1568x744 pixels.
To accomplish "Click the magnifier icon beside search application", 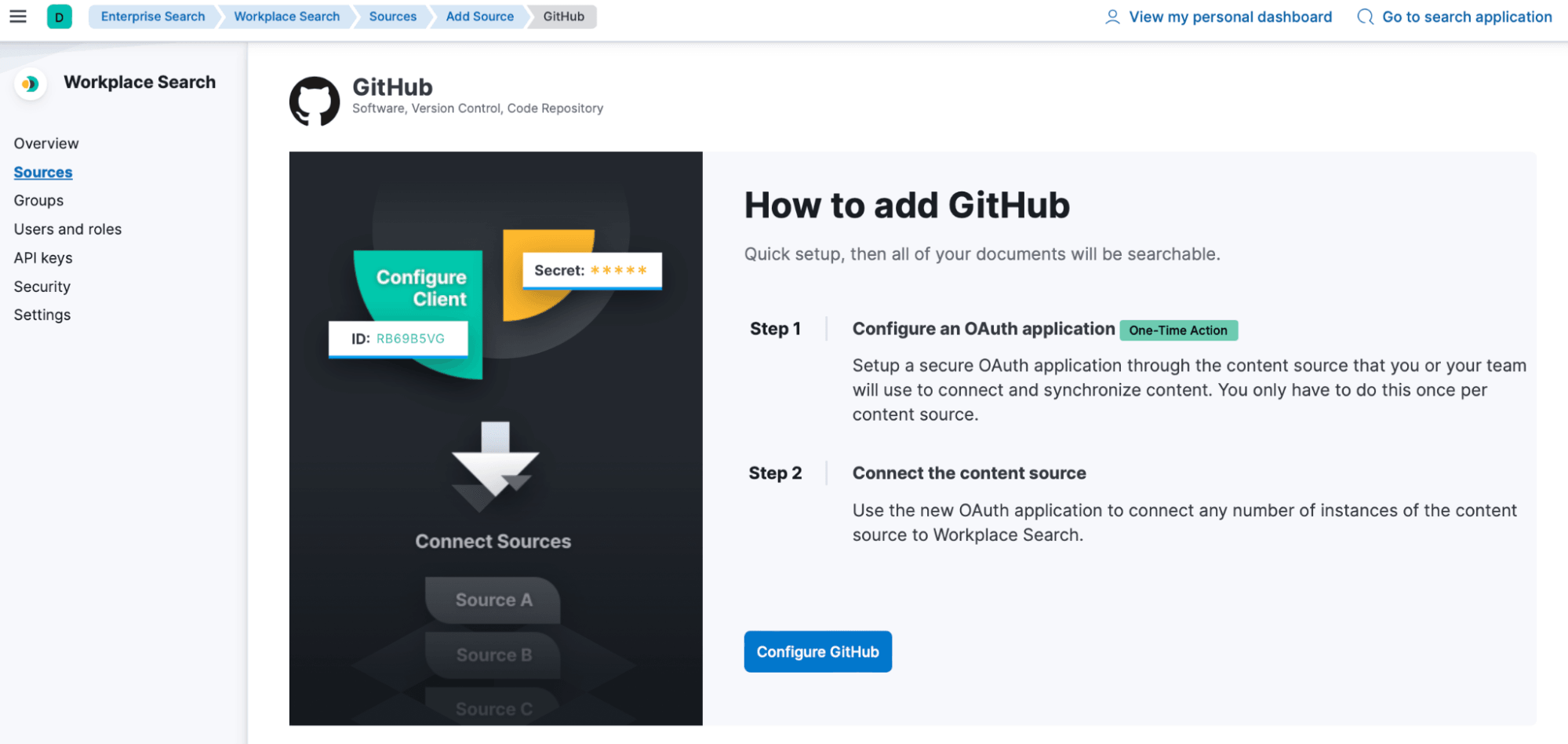I will pyautogui.click(x=1366, y=16).
